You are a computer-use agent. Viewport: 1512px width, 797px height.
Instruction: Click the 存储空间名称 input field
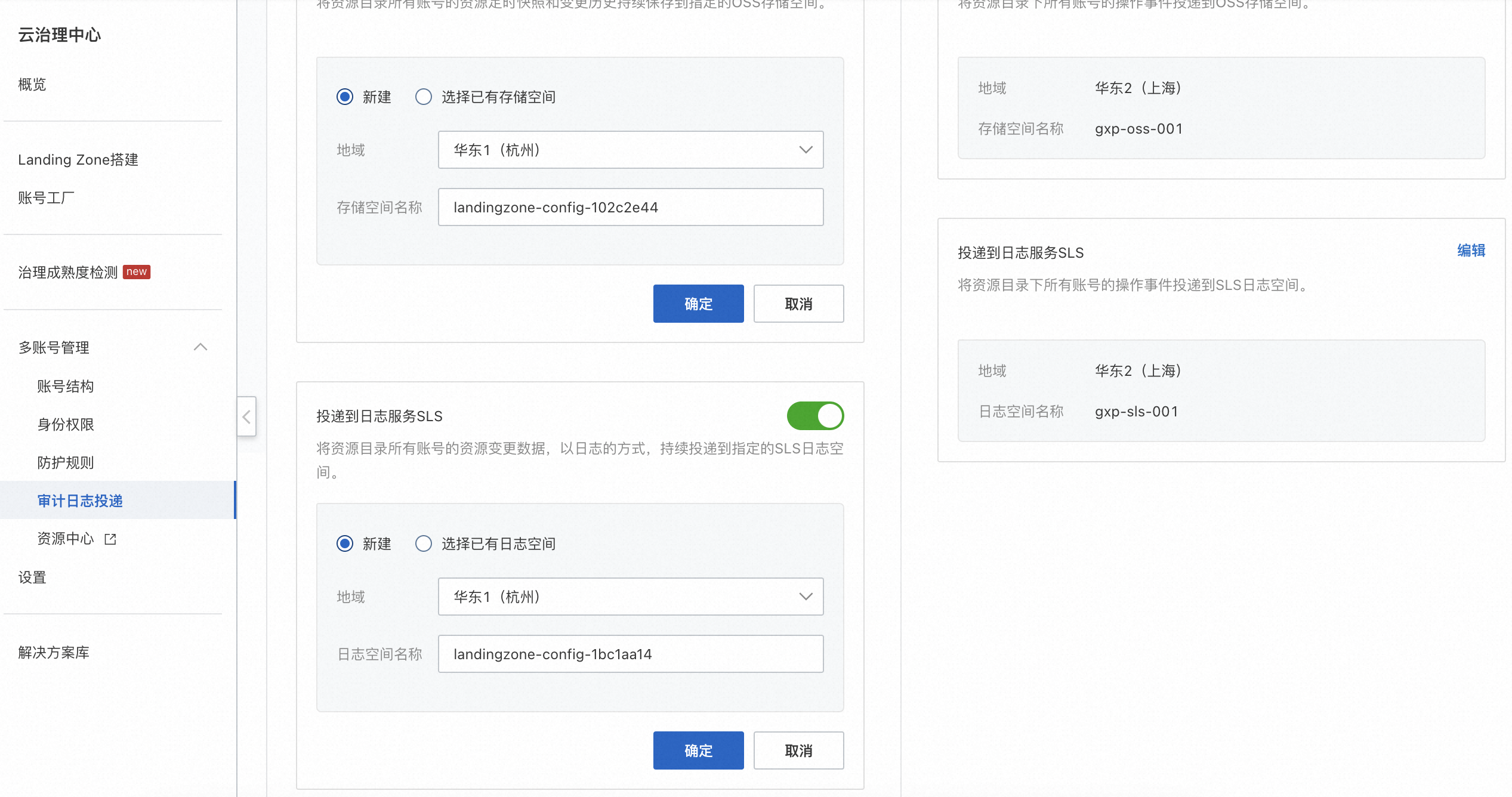pyautogui.click(x=630, y=207)
